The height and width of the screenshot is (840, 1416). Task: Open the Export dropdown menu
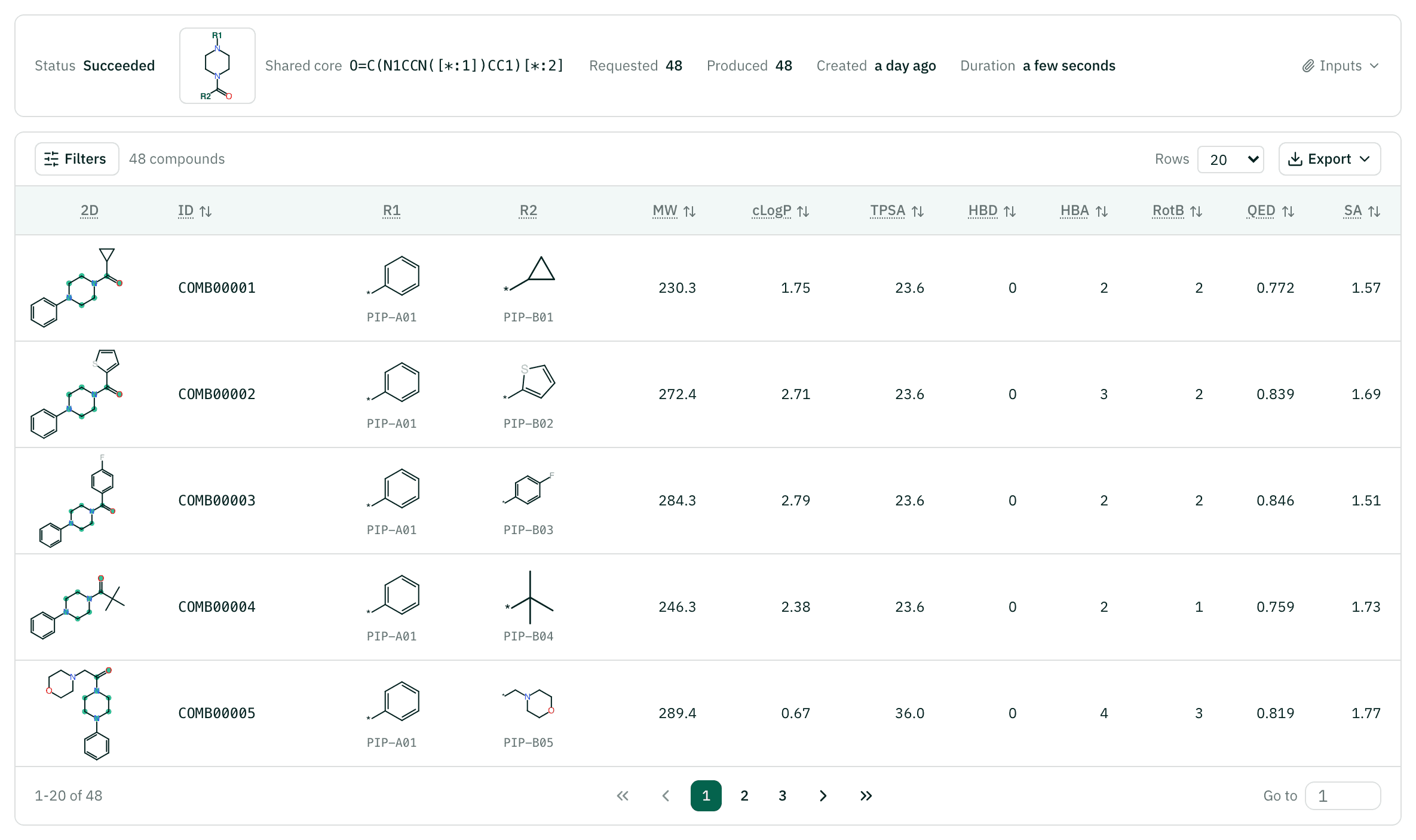(1329, 159)
